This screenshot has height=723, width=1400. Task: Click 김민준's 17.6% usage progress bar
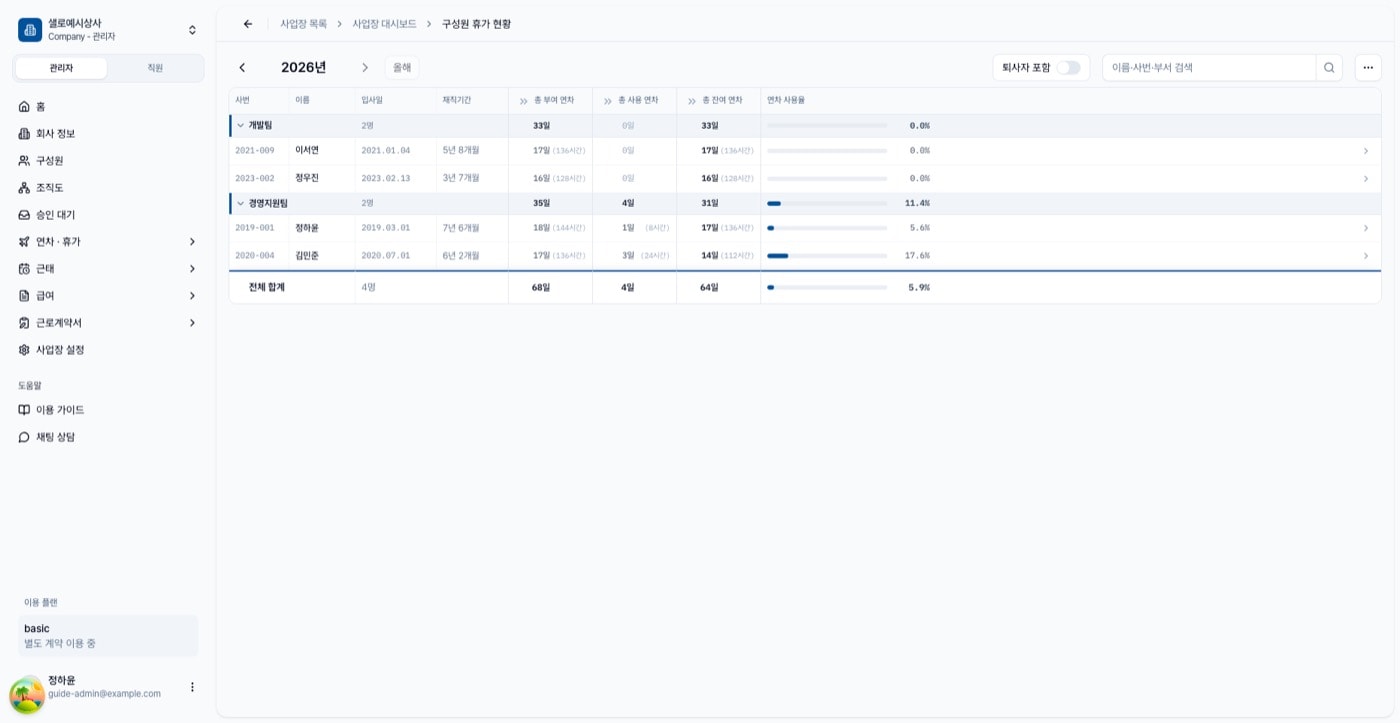click(827, 256)
